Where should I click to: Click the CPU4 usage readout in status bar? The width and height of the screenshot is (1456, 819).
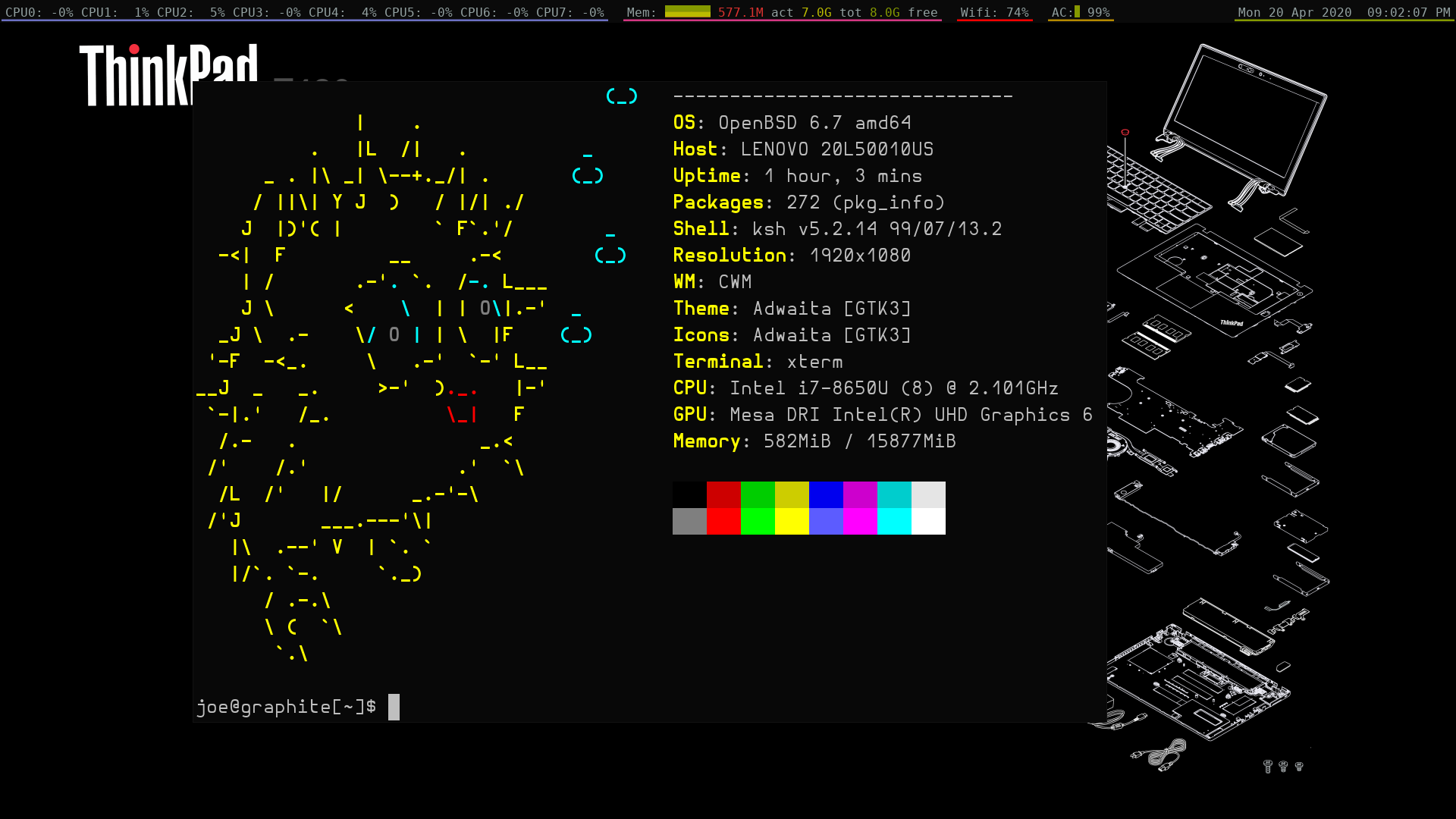[x=342, y=12]
